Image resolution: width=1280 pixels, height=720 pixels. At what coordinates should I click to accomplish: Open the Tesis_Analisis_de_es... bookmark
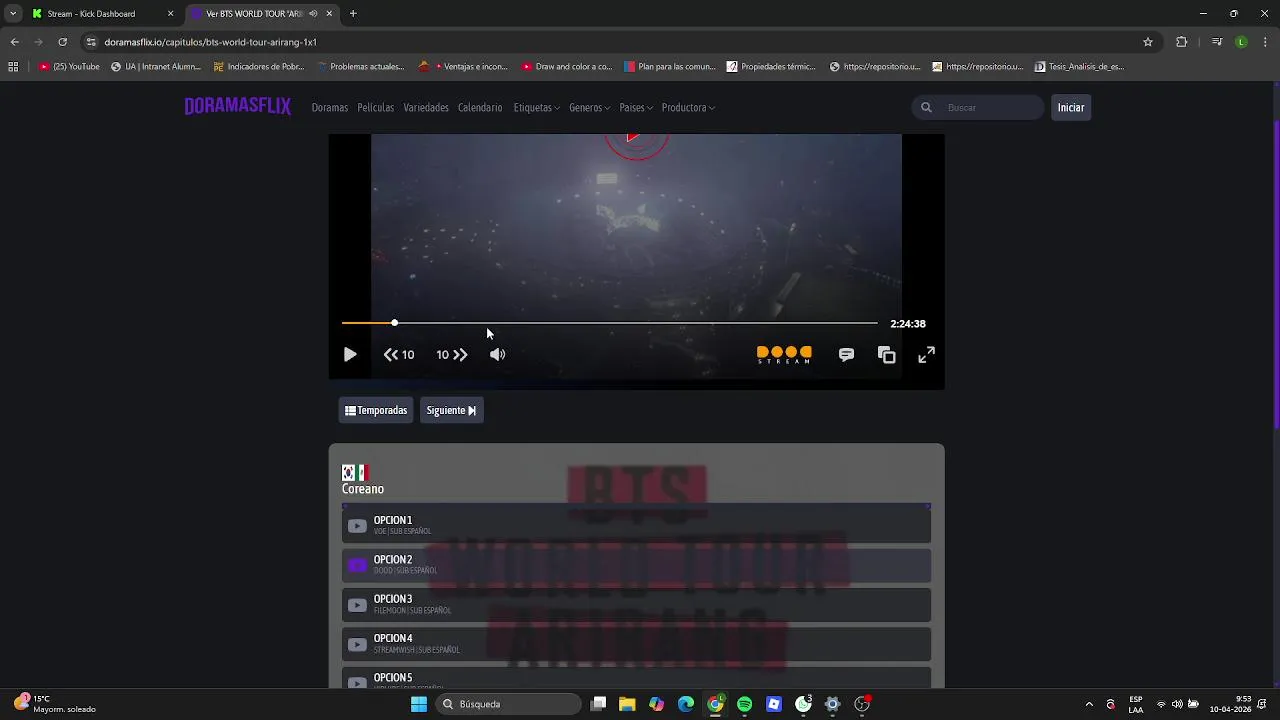tap(1080, 67)
